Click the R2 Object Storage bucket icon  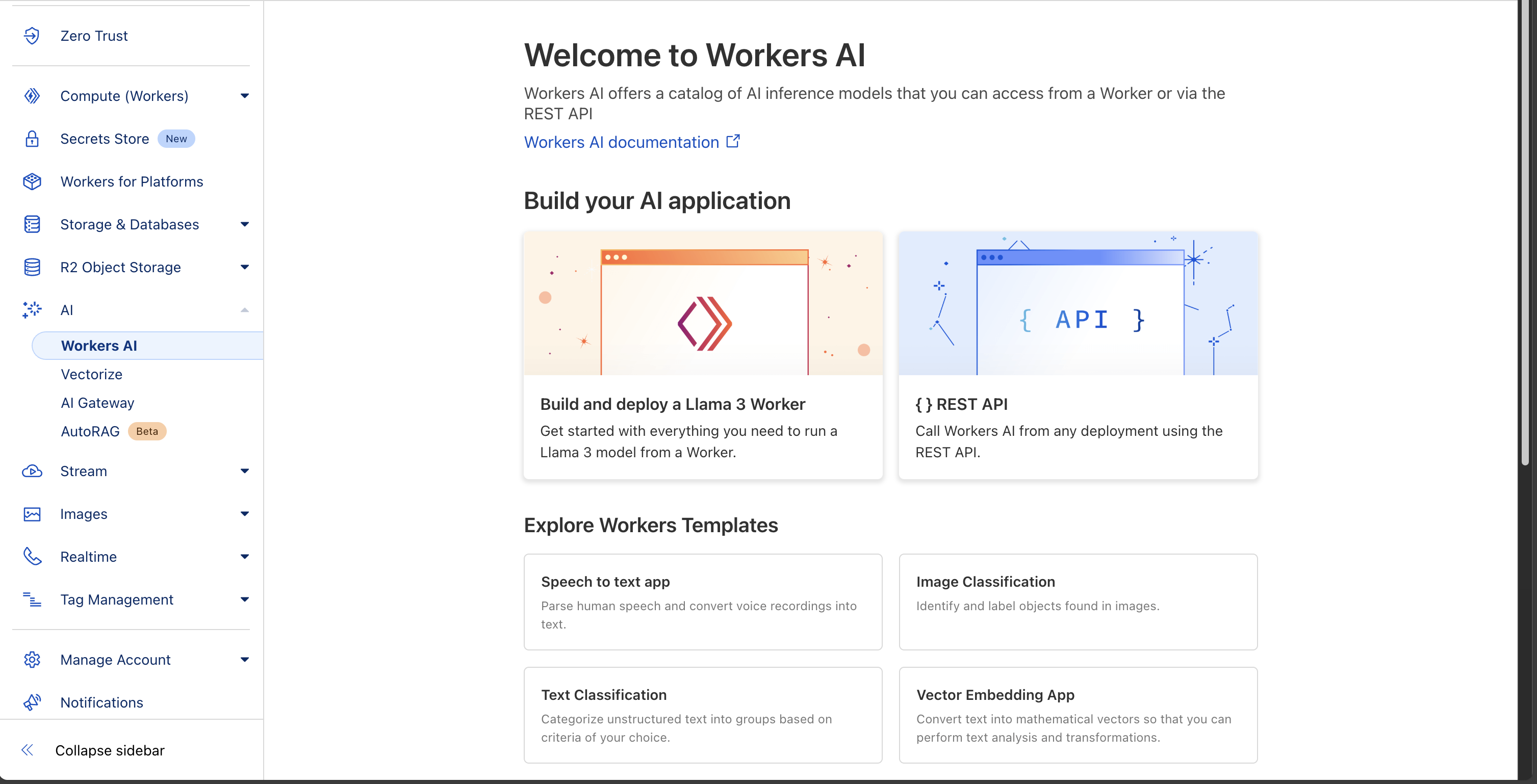coord(32,267)
